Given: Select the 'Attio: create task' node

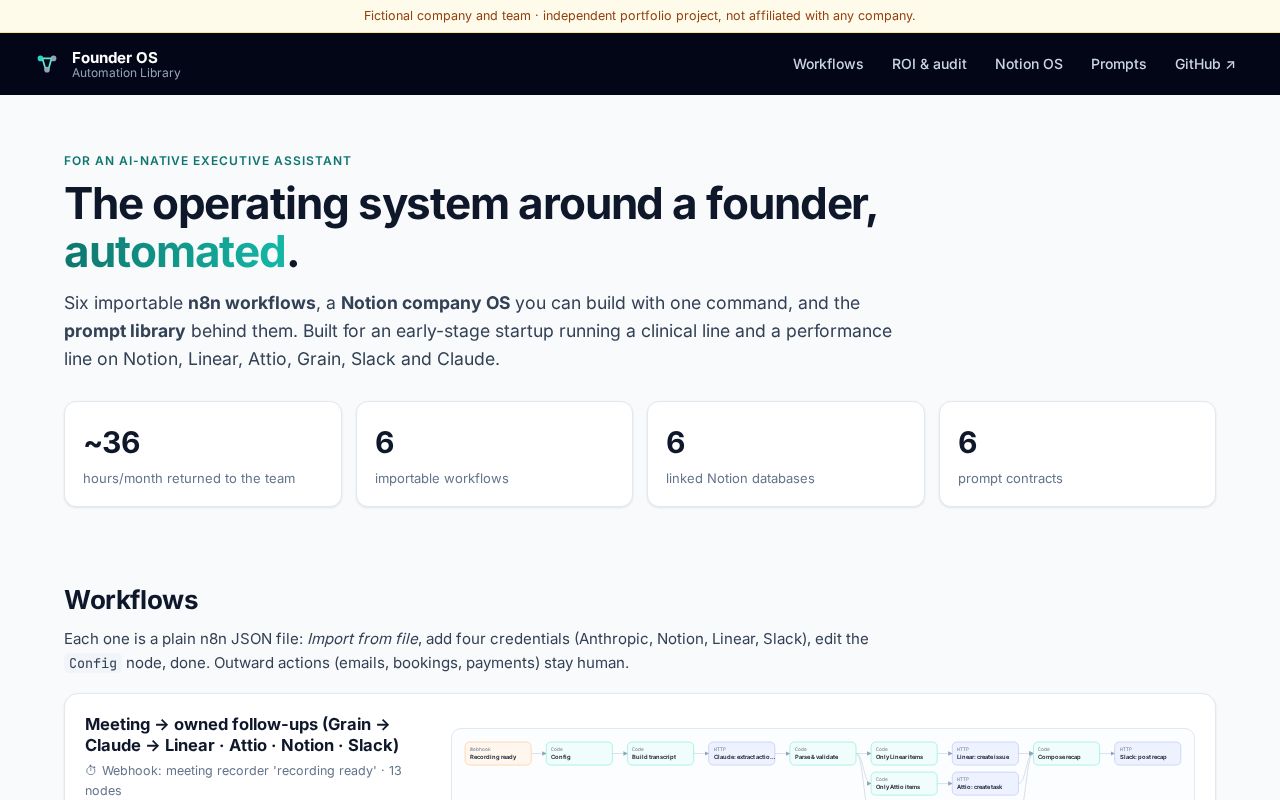Looking at the screenshot, I should pos(985,783).
